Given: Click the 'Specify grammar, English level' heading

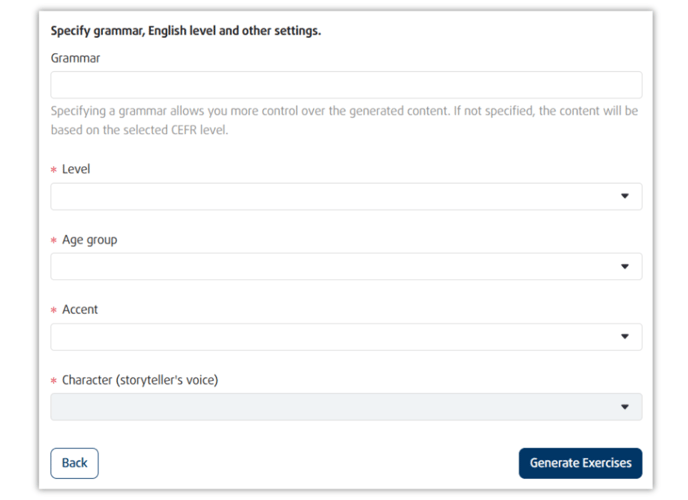Looking at the screenshot, I should [x=185, y=31].
